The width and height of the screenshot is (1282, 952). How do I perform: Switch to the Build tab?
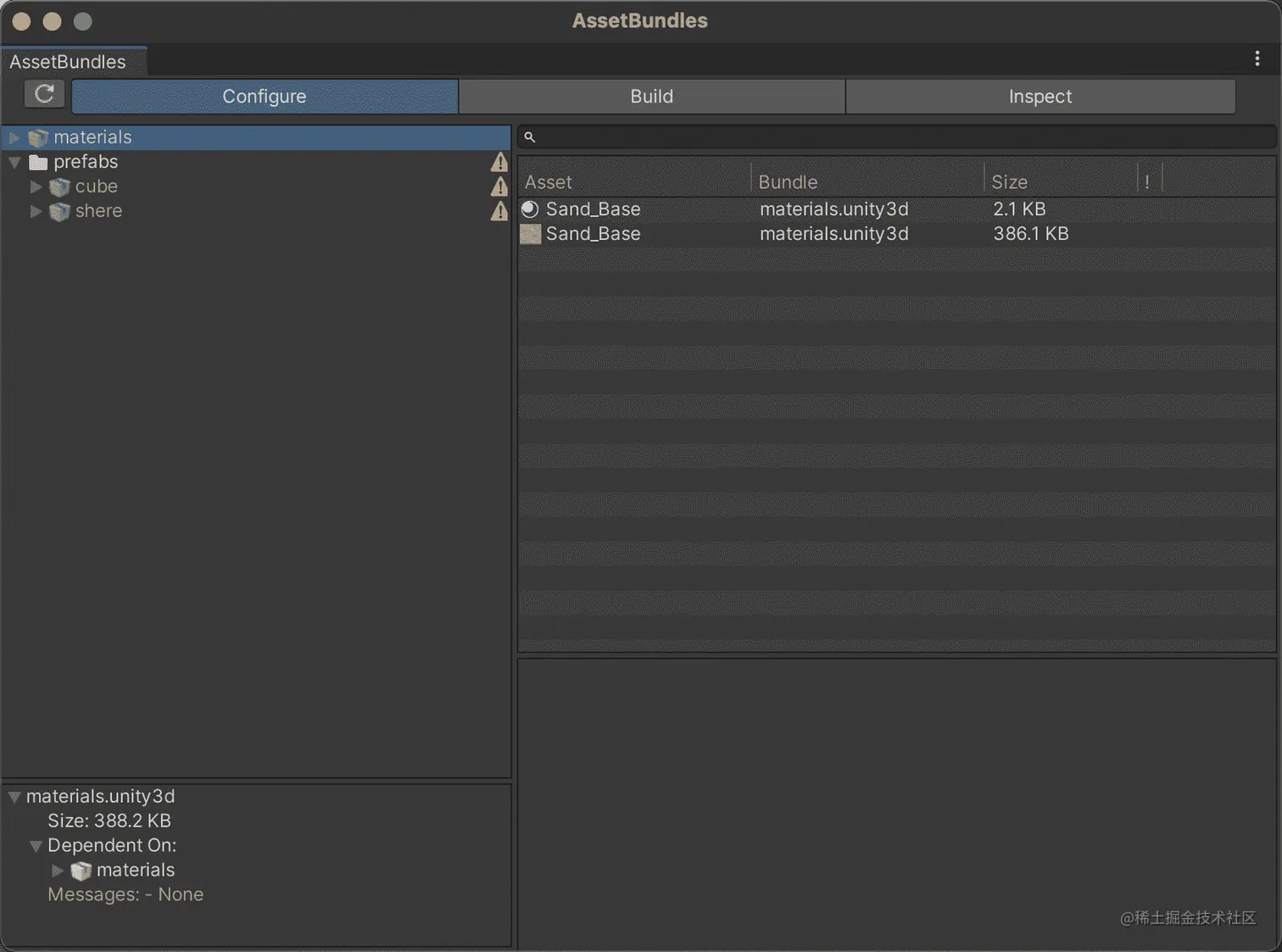coord(651,97)
